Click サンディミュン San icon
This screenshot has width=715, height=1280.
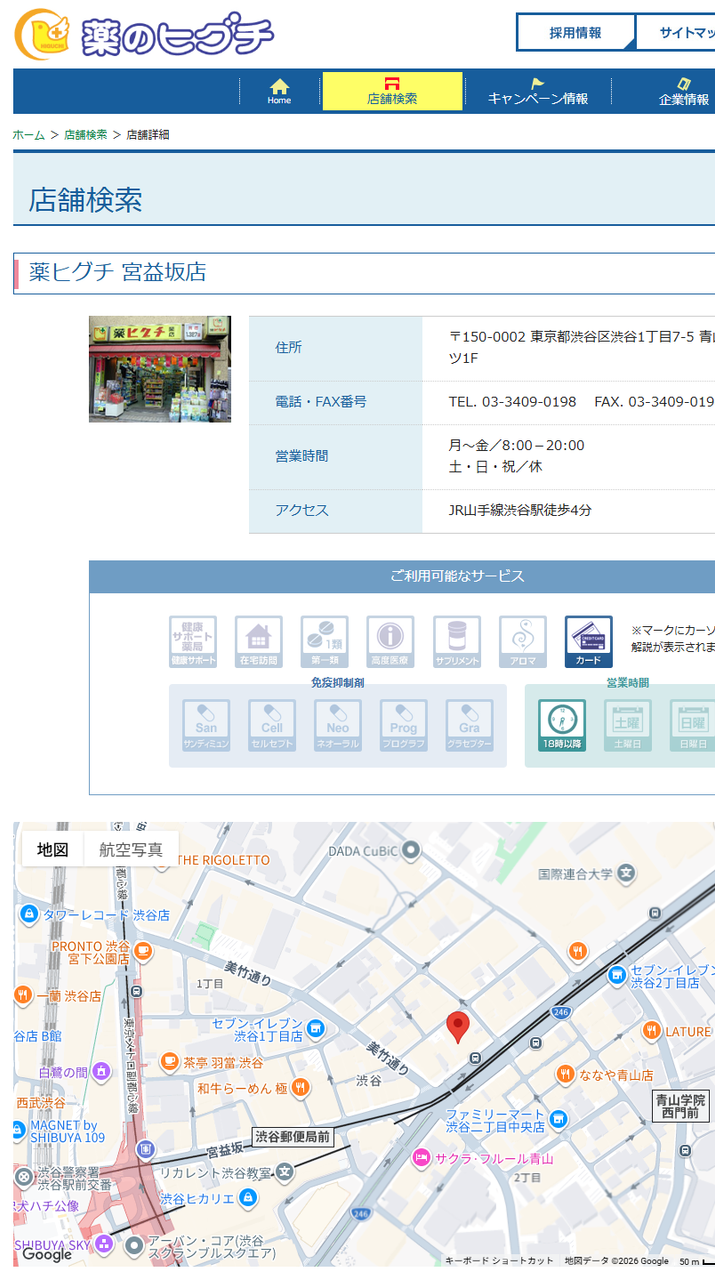(x=206, y=726)
